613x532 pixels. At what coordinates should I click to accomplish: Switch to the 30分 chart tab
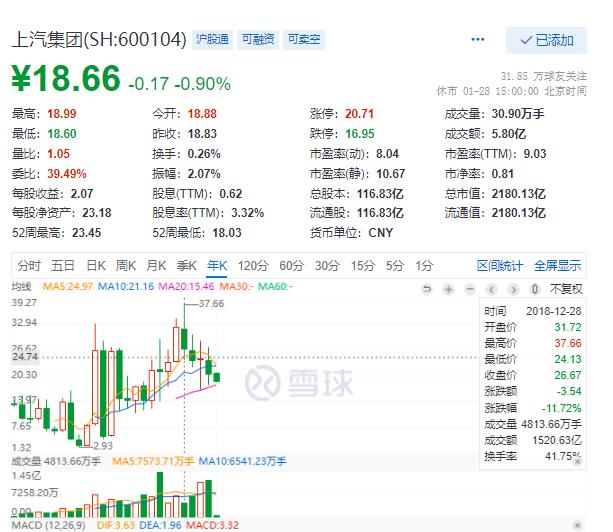pyautogui.click(x=327, y=266)
